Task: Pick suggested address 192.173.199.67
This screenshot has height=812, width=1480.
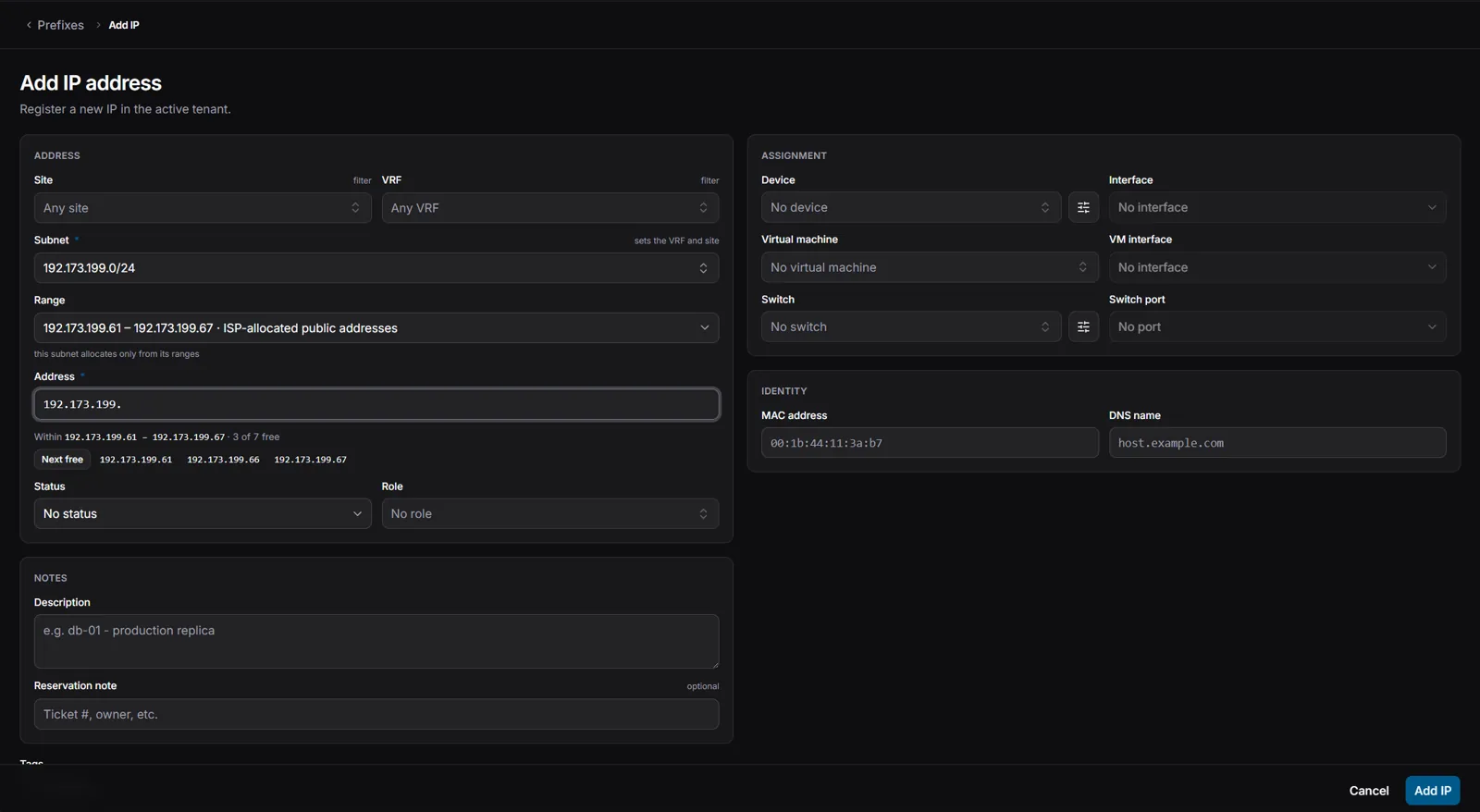Action: [x=311, y=460]
